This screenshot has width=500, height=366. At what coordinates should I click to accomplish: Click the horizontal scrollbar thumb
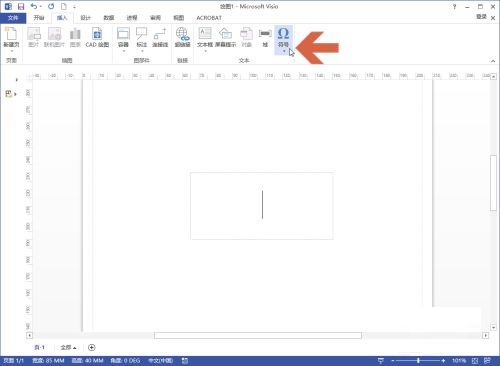pyautogui.click(x=258, y=335)
